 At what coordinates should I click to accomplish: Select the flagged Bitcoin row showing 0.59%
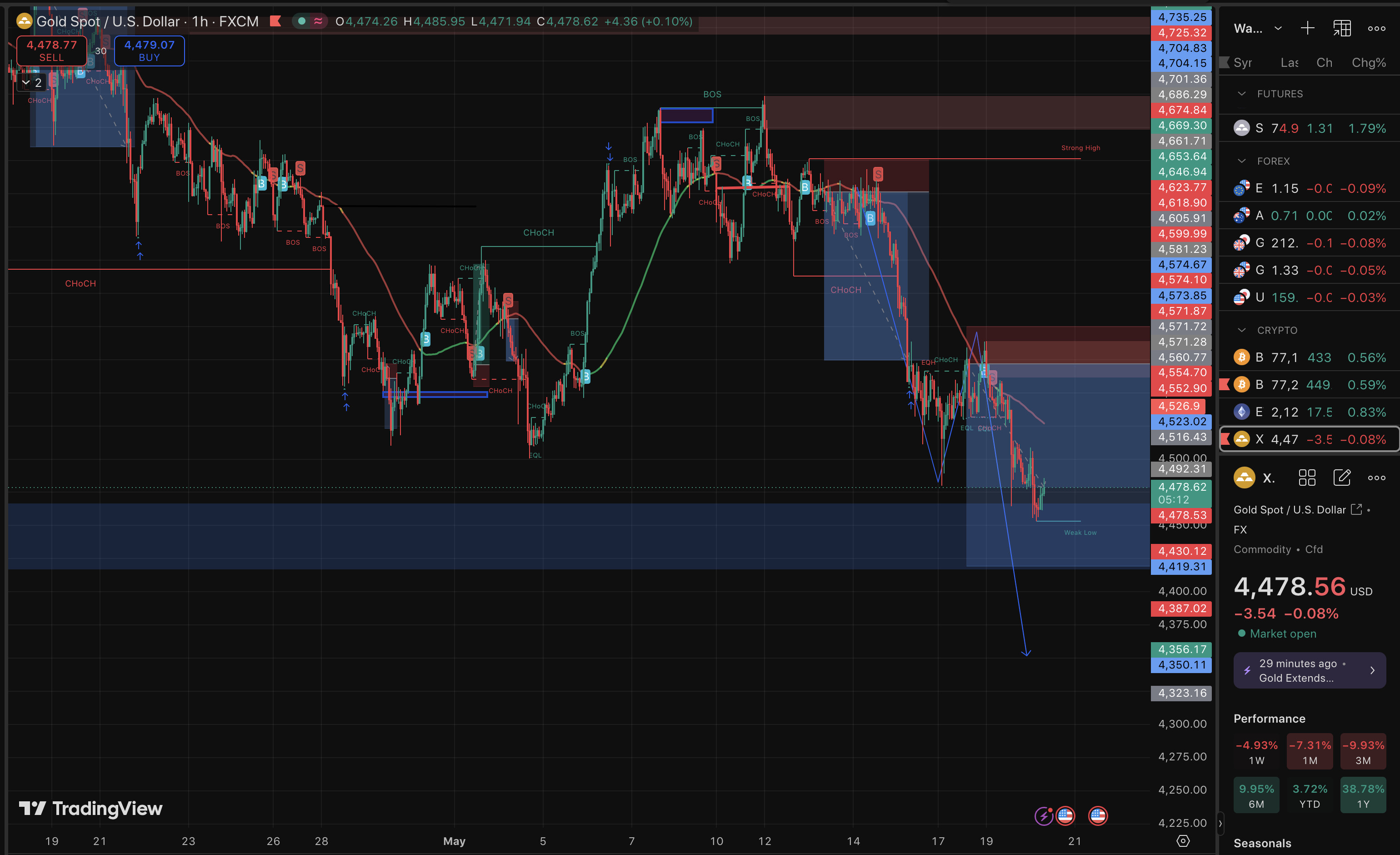coord(1309,385)
